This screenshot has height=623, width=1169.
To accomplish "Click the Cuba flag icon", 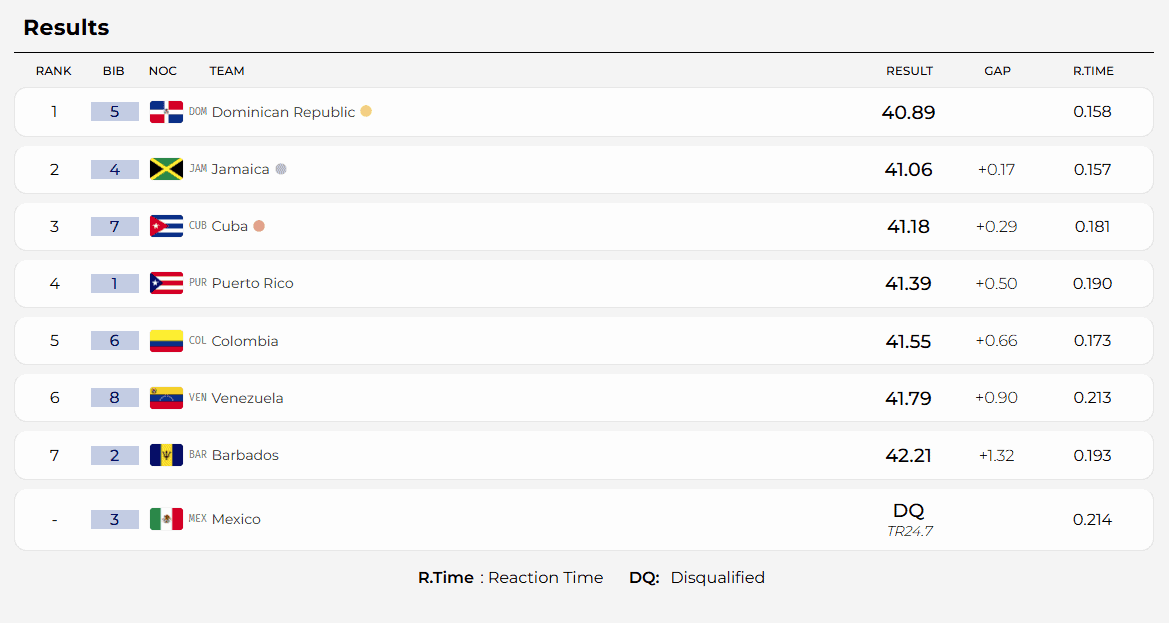I will [x=166, y=226].
